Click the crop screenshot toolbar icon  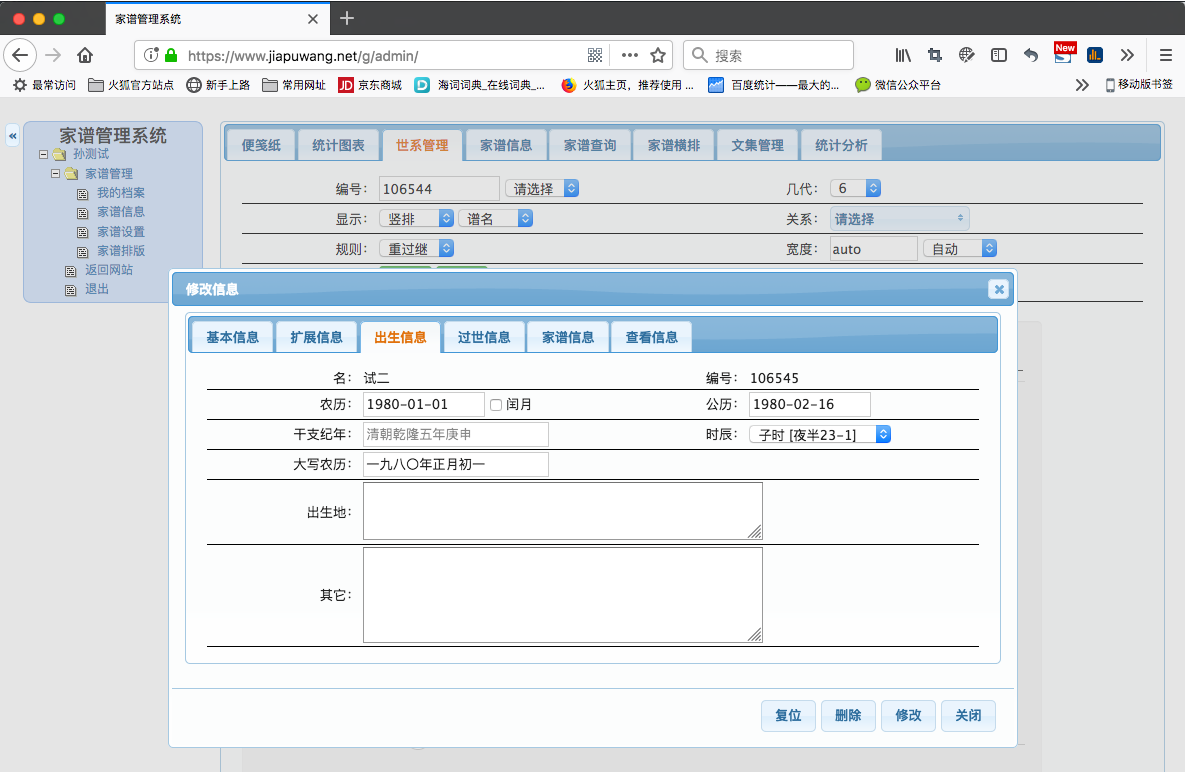click(x=935, y=55)
